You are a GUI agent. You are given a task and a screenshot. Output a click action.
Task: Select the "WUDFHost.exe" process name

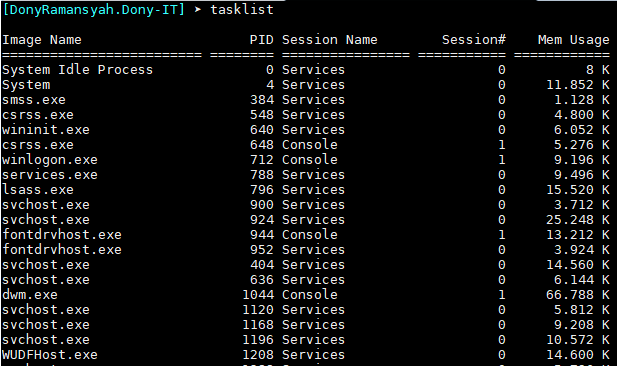tap(50, 355)
